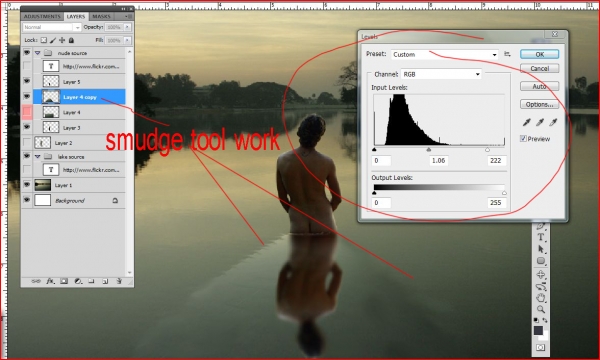The width and height of the screenshot is (600, 360).
Task: Toggle Quick Mask mode icon
Action: (540, 347)
